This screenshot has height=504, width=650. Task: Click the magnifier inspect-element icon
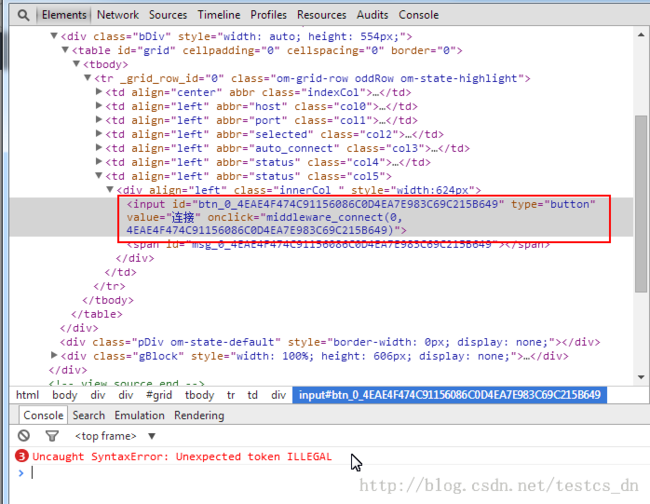23,15
